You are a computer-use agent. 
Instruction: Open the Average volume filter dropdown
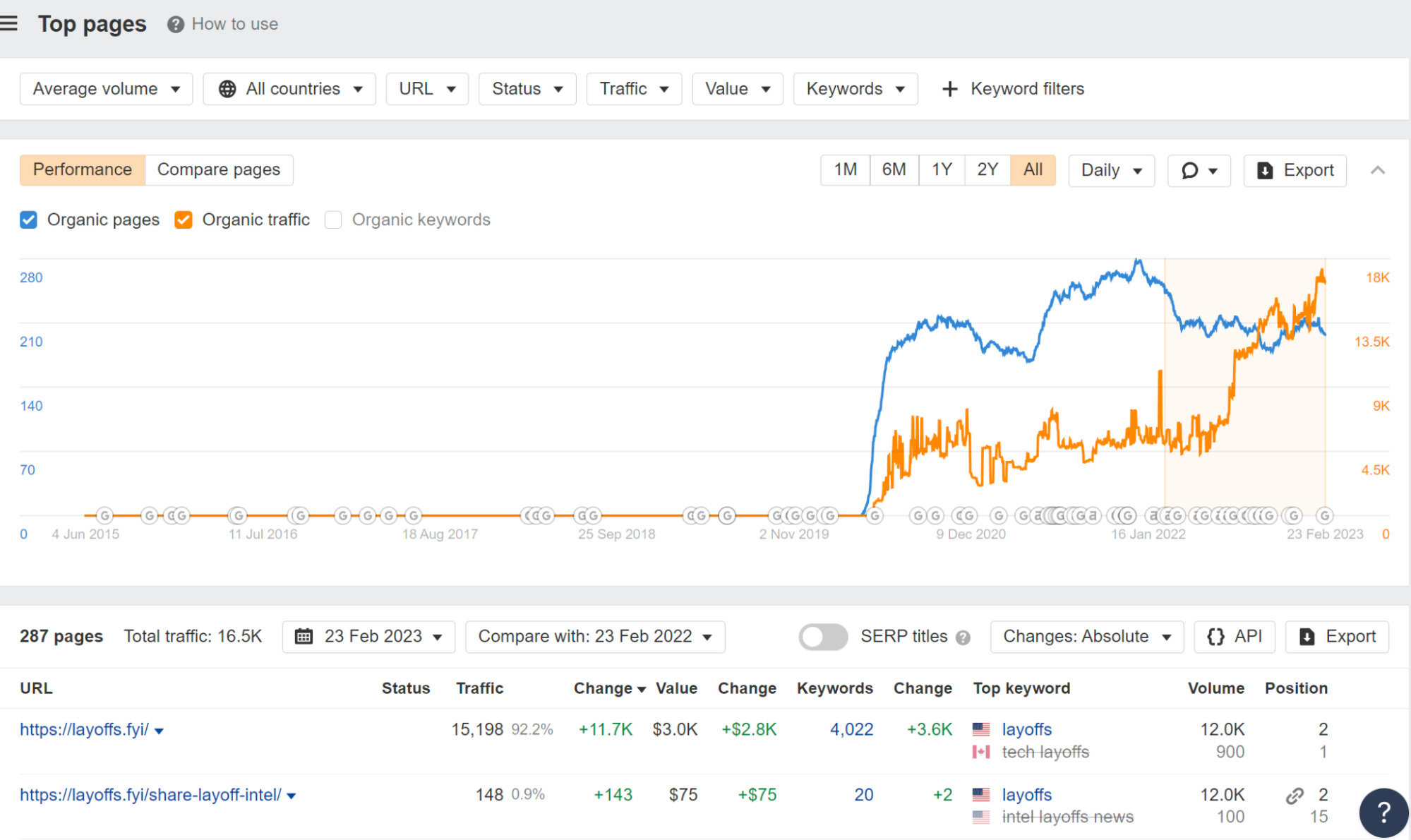coord(105,88)
